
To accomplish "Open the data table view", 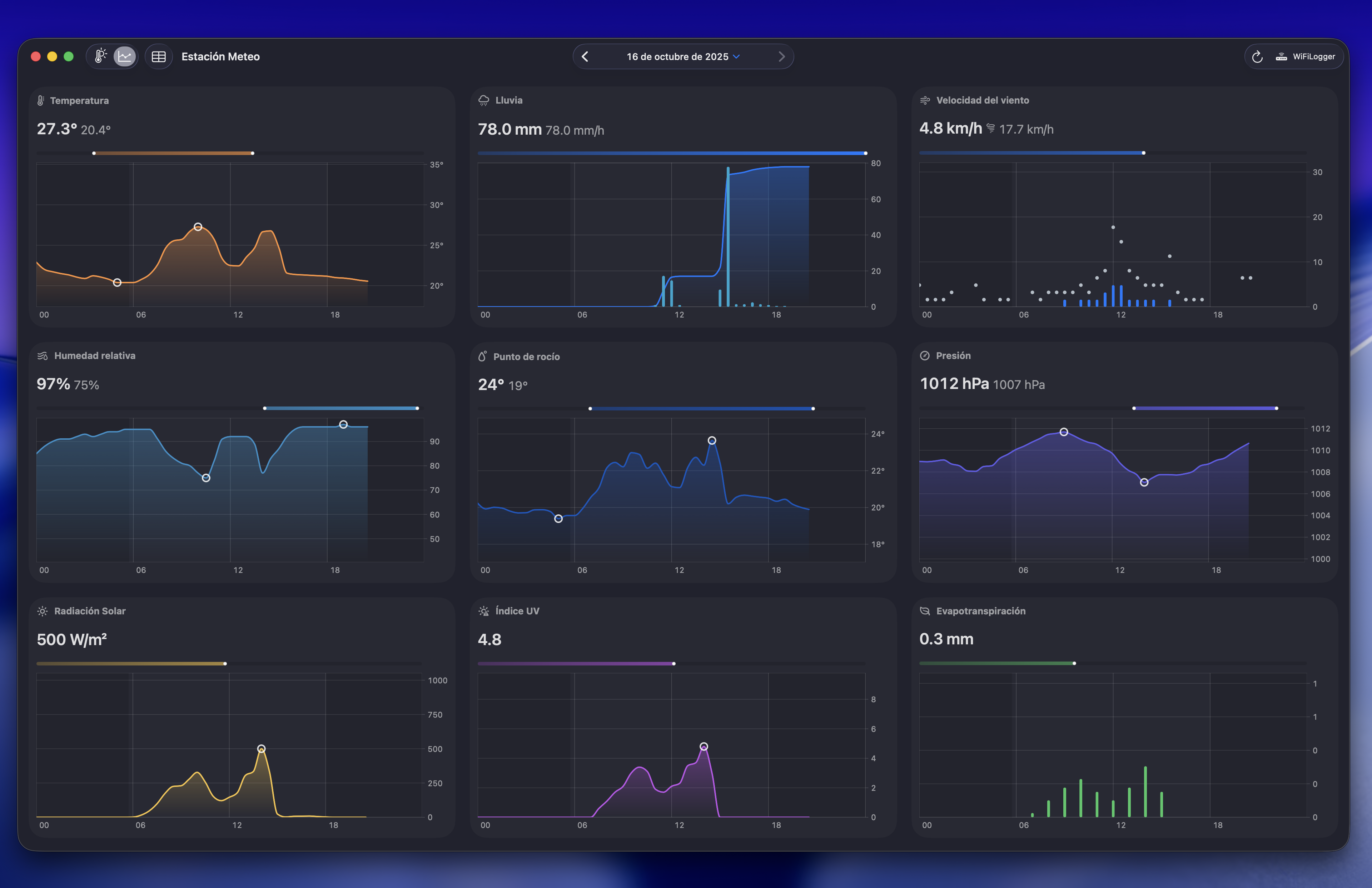I will (159, 56).
